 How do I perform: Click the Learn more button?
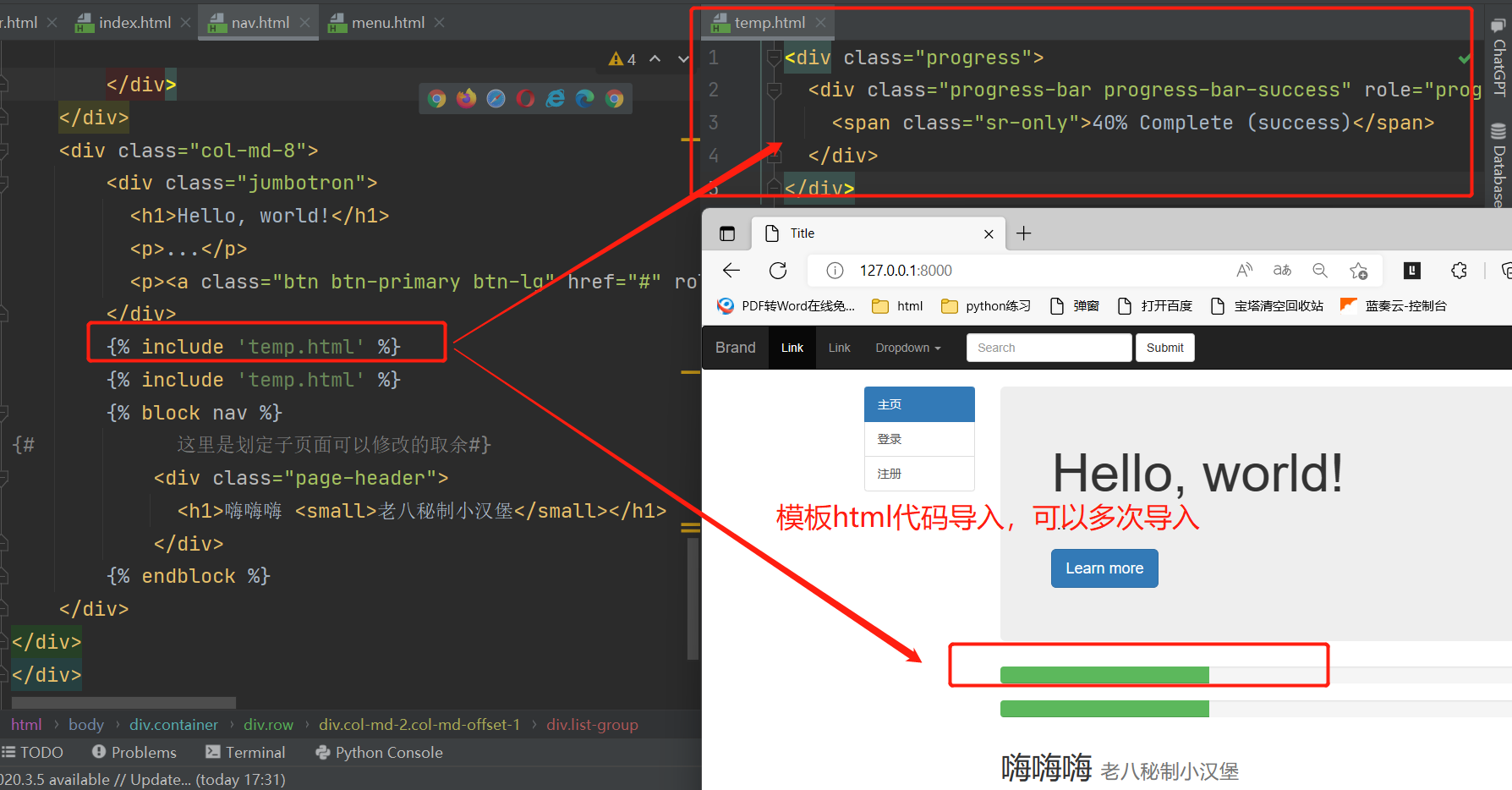1104,568
